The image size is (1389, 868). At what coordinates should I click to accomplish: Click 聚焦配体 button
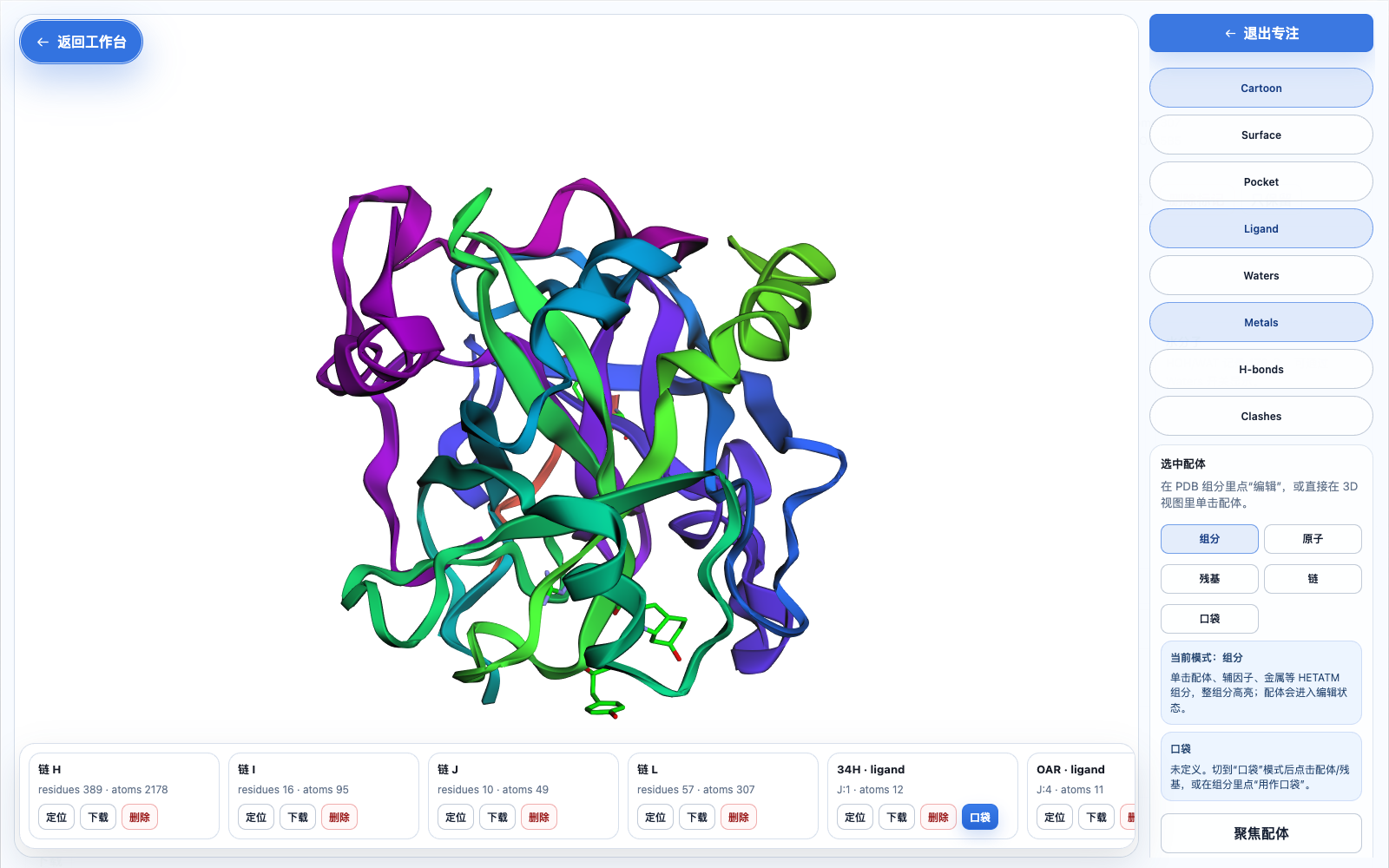[1261, 833]
